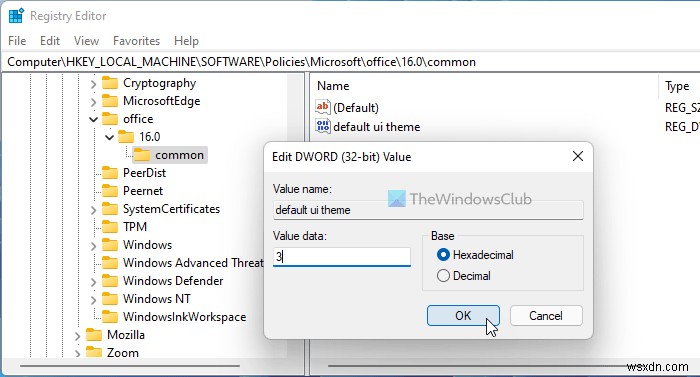Select the WindowsInkWorkspace key label
The width and height of the screenshot is (700, 377).
click(184, 317)
